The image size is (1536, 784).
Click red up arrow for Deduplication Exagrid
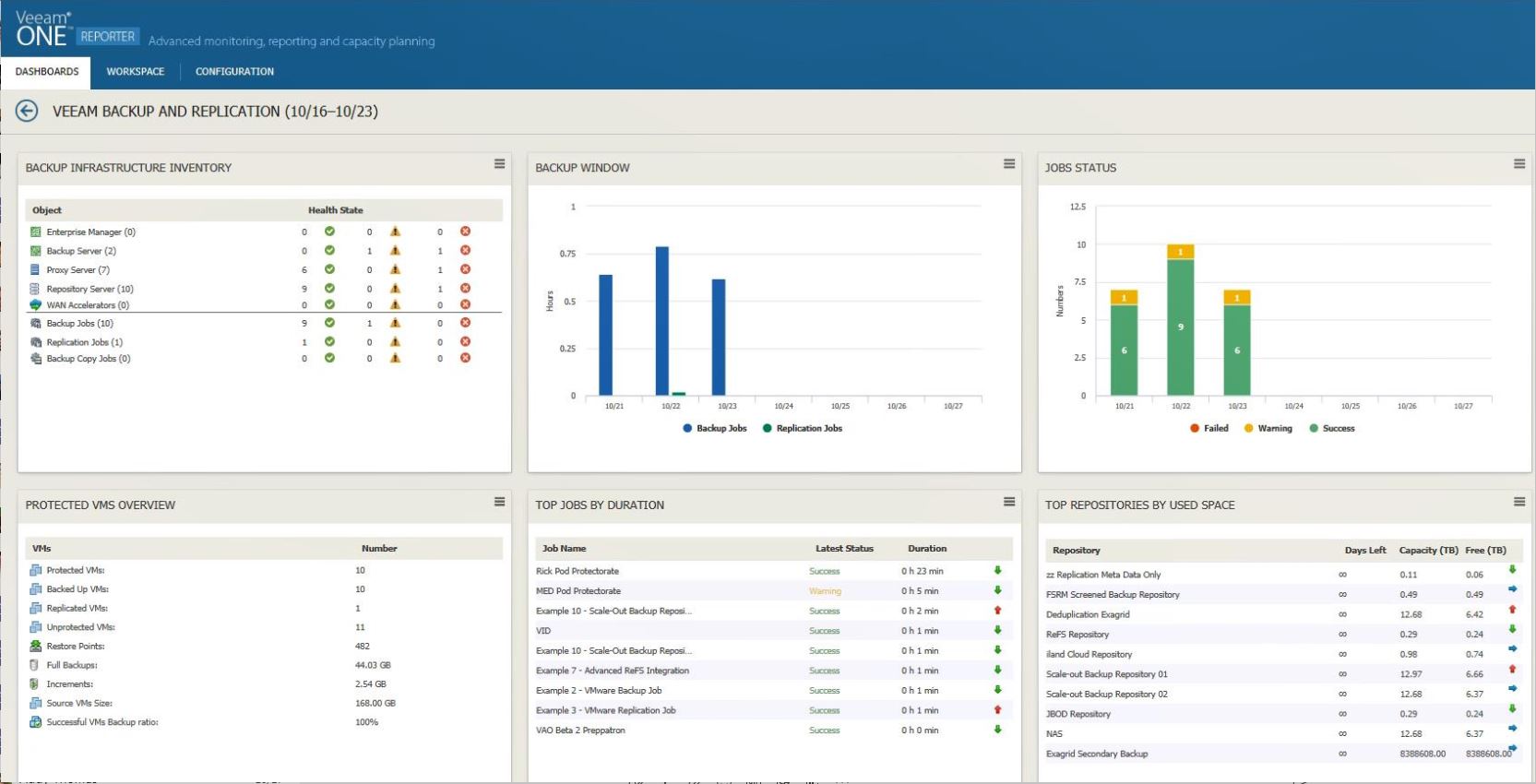click(1512, 610)
